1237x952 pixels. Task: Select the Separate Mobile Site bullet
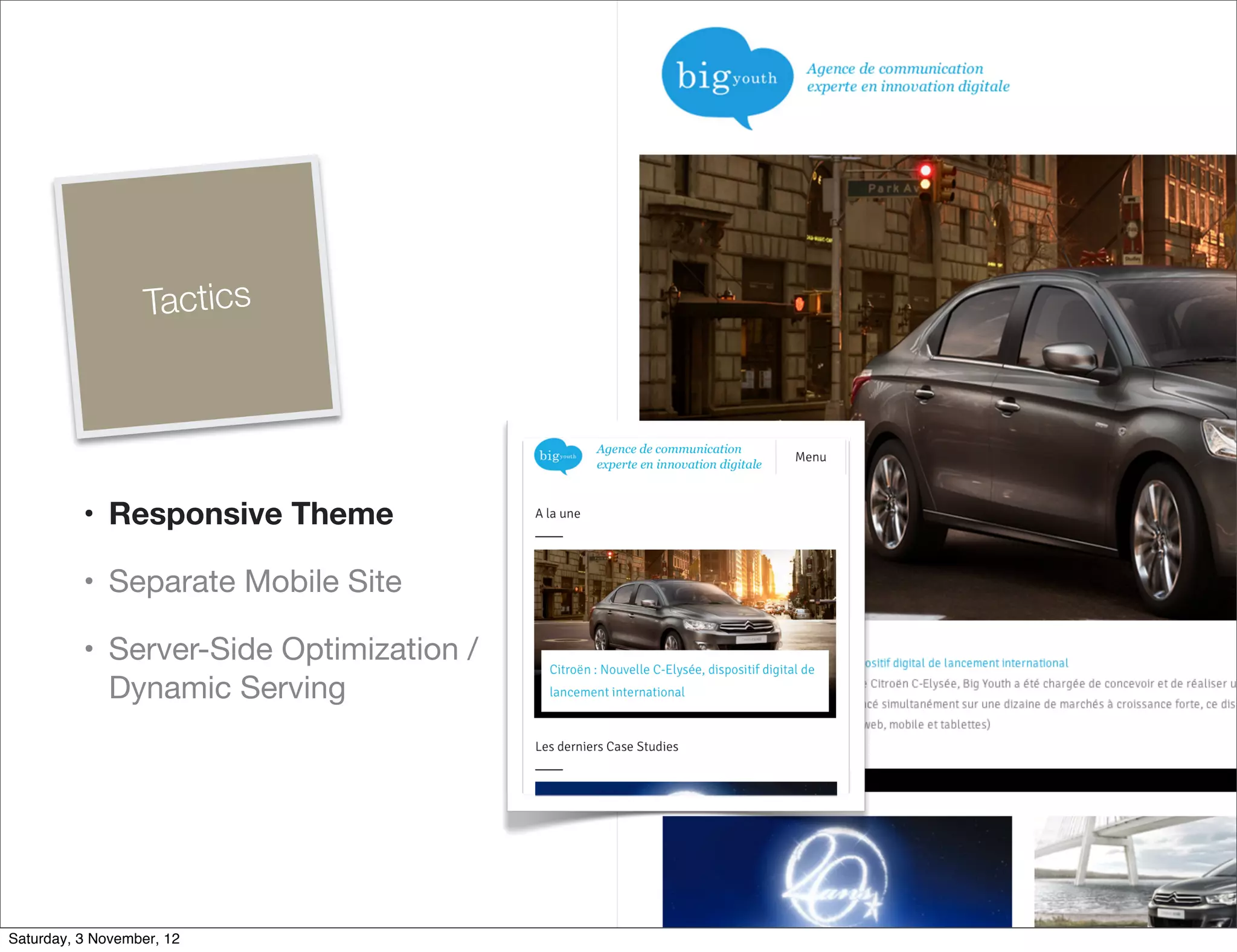tap(255, 581)
